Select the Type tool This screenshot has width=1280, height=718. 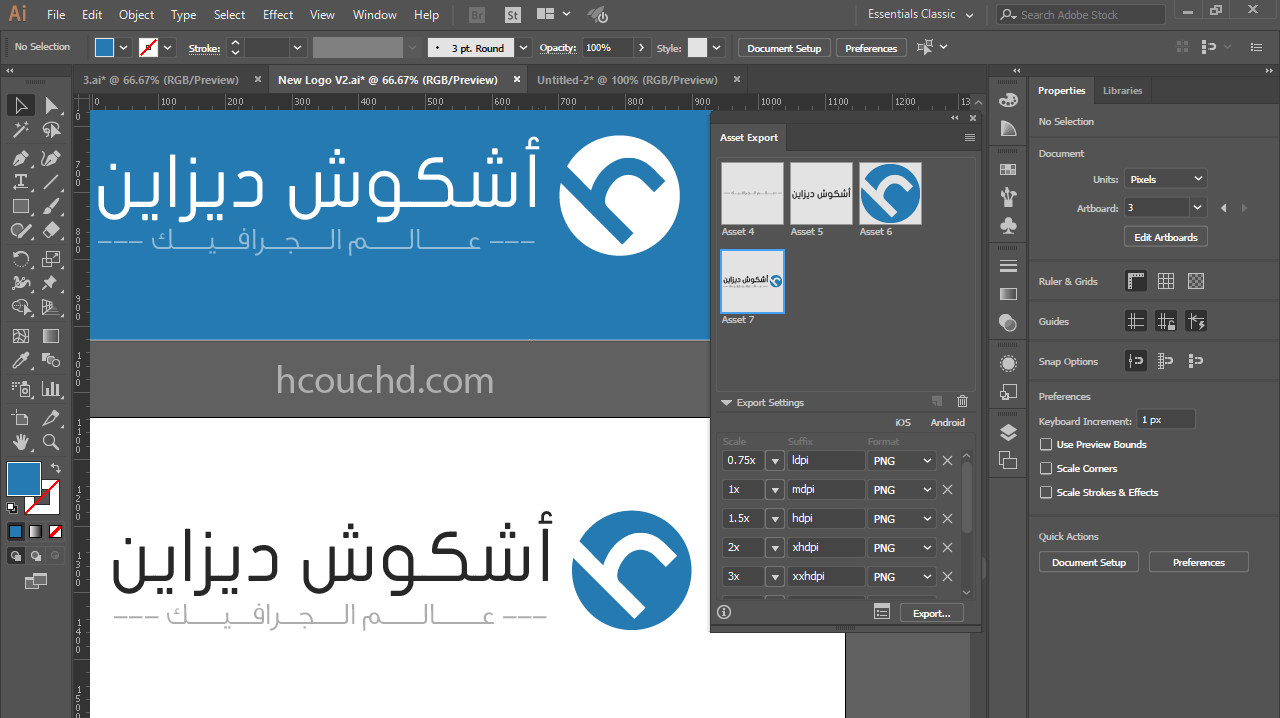point(20,182)
